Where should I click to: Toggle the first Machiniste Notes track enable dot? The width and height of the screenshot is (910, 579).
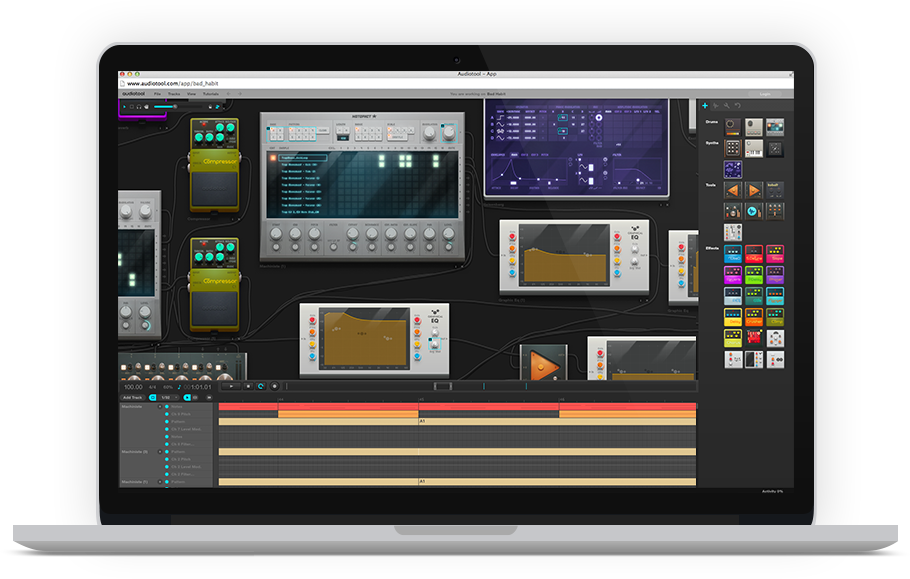tap(166, 407)
